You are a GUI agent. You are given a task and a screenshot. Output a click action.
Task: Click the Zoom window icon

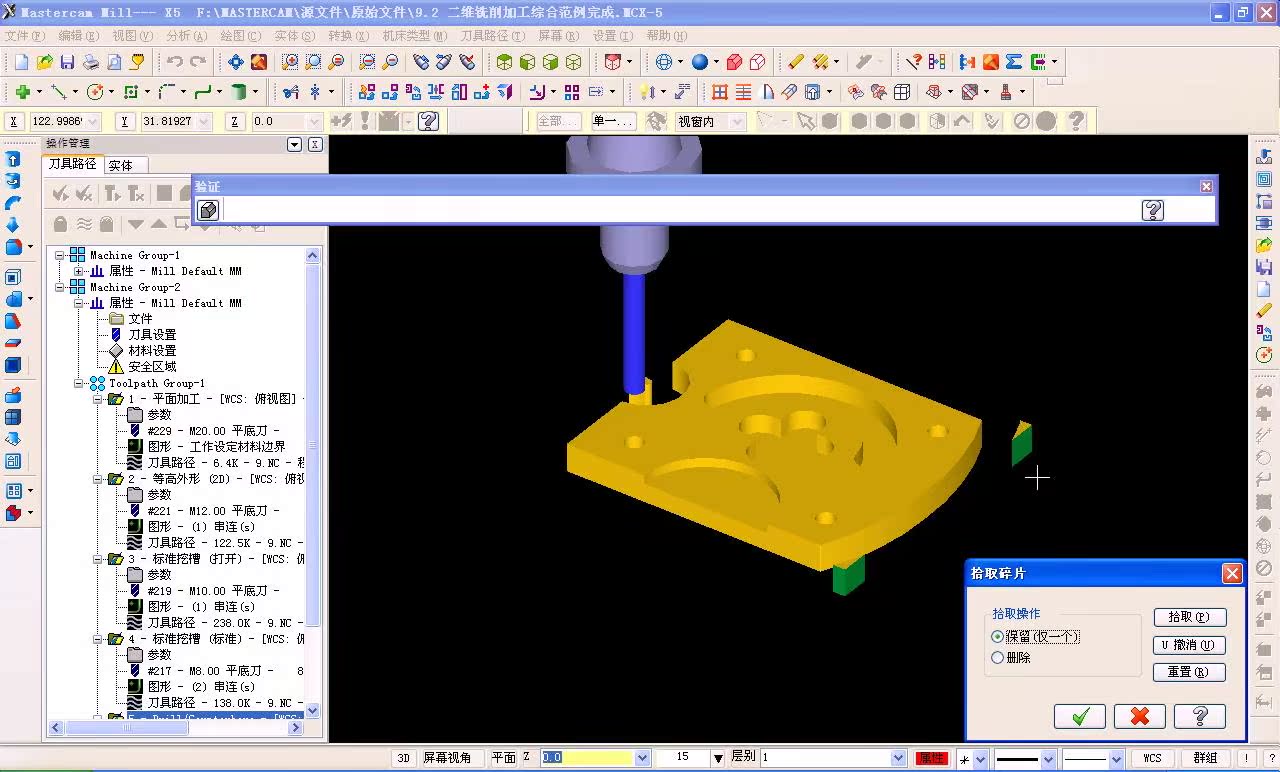coord(290,62)
